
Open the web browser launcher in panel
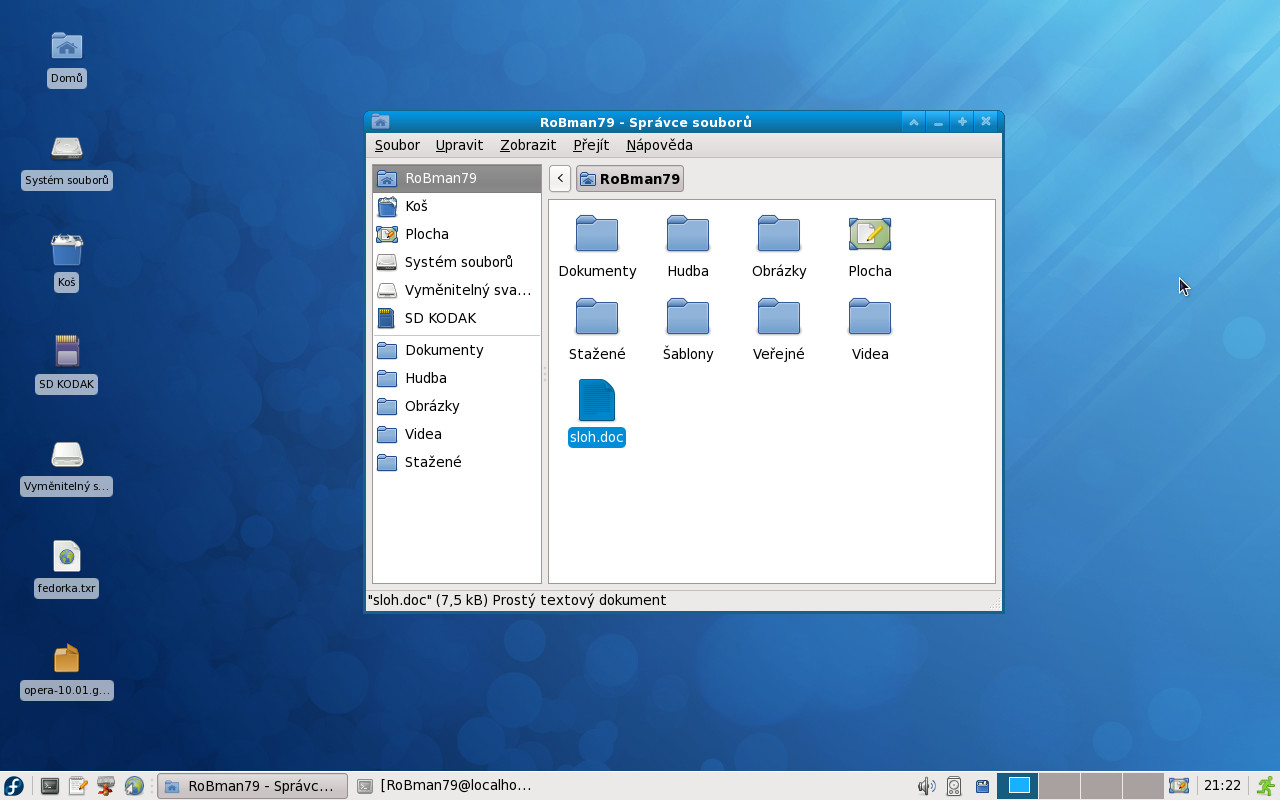click(x=134, y=786)
